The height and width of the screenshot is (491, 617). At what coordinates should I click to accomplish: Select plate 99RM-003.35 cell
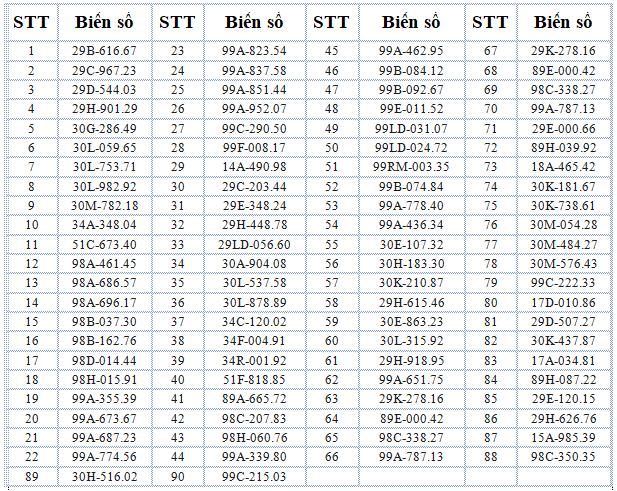tap(411, 167)
